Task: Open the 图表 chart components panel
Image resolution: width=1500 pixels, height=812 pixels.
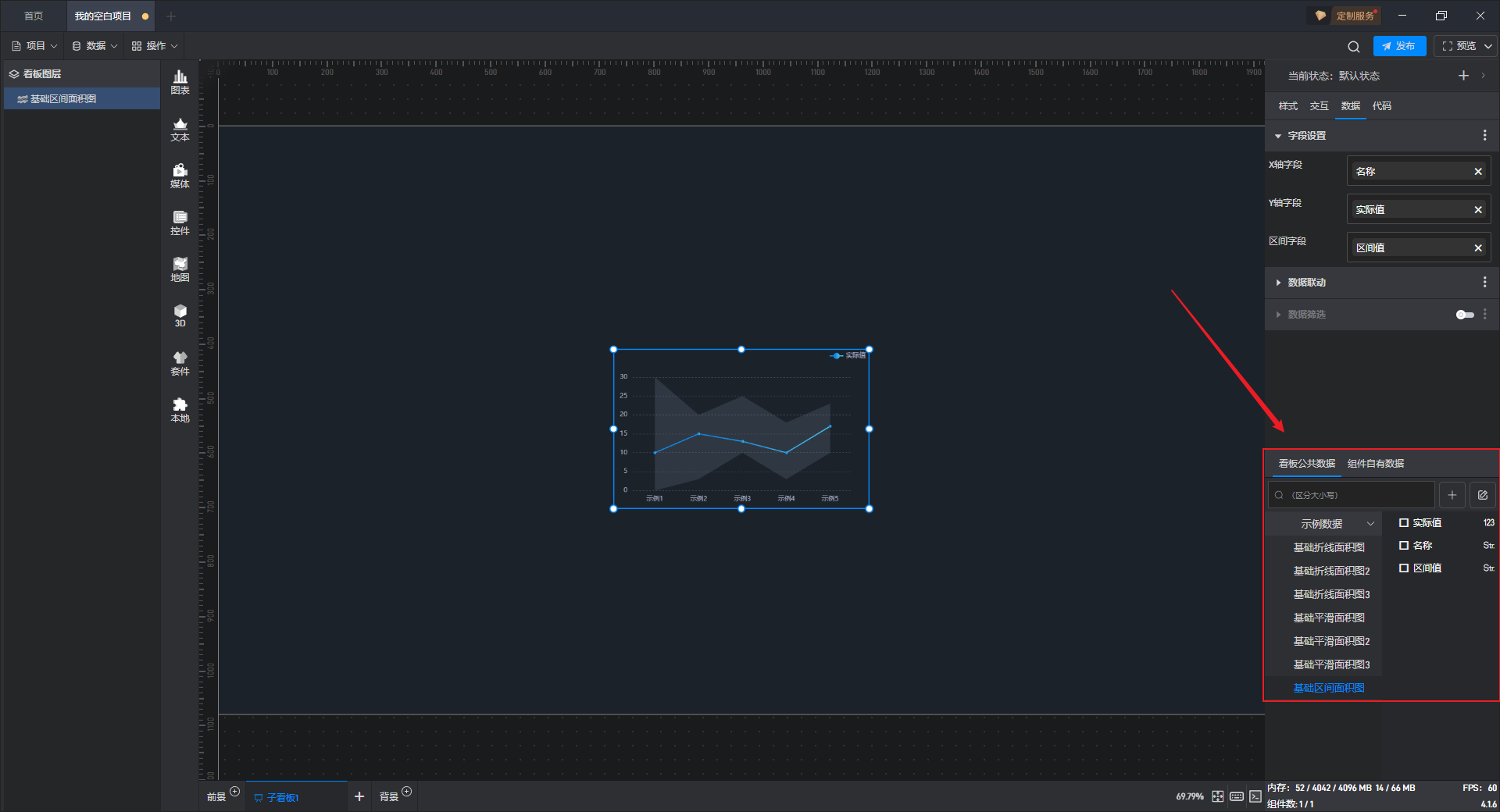Action: pos(180,82)
